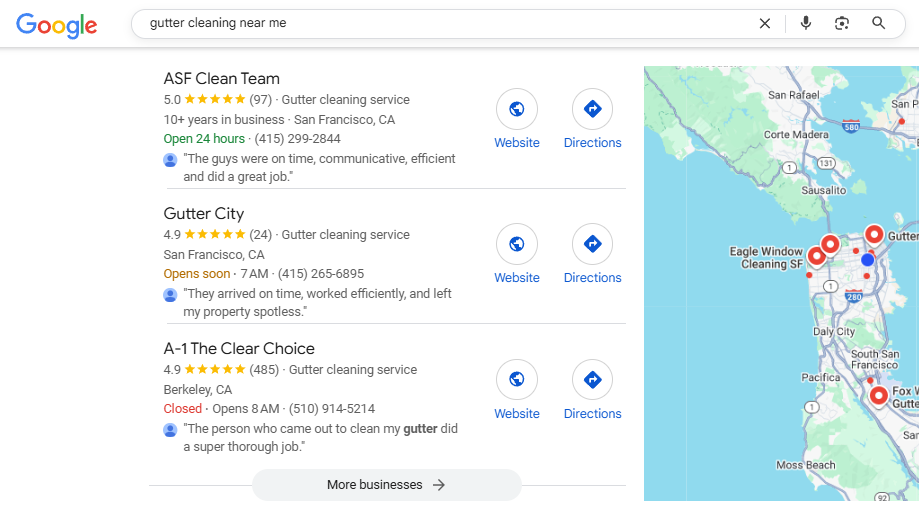This screenshot has height=523, width=919.
Task: Open the Gutter City business listing
Action: 204,214
